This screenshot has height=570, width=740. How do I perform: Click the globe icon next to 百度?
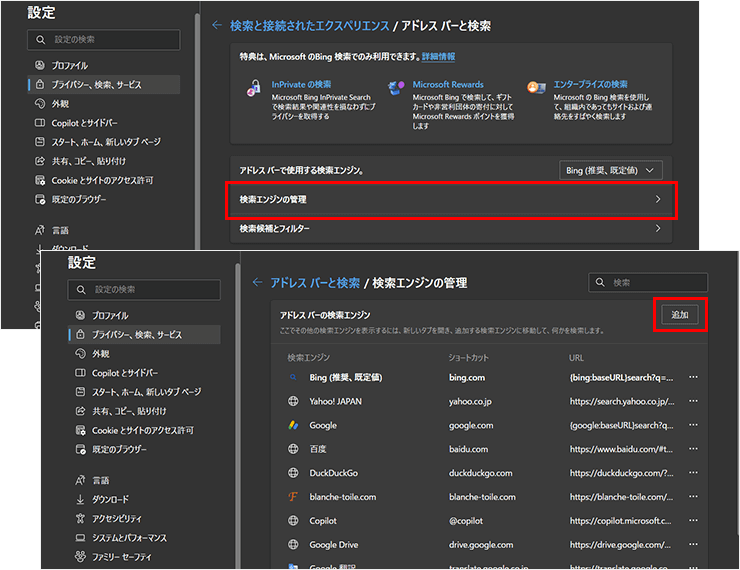tap(293, 449)
